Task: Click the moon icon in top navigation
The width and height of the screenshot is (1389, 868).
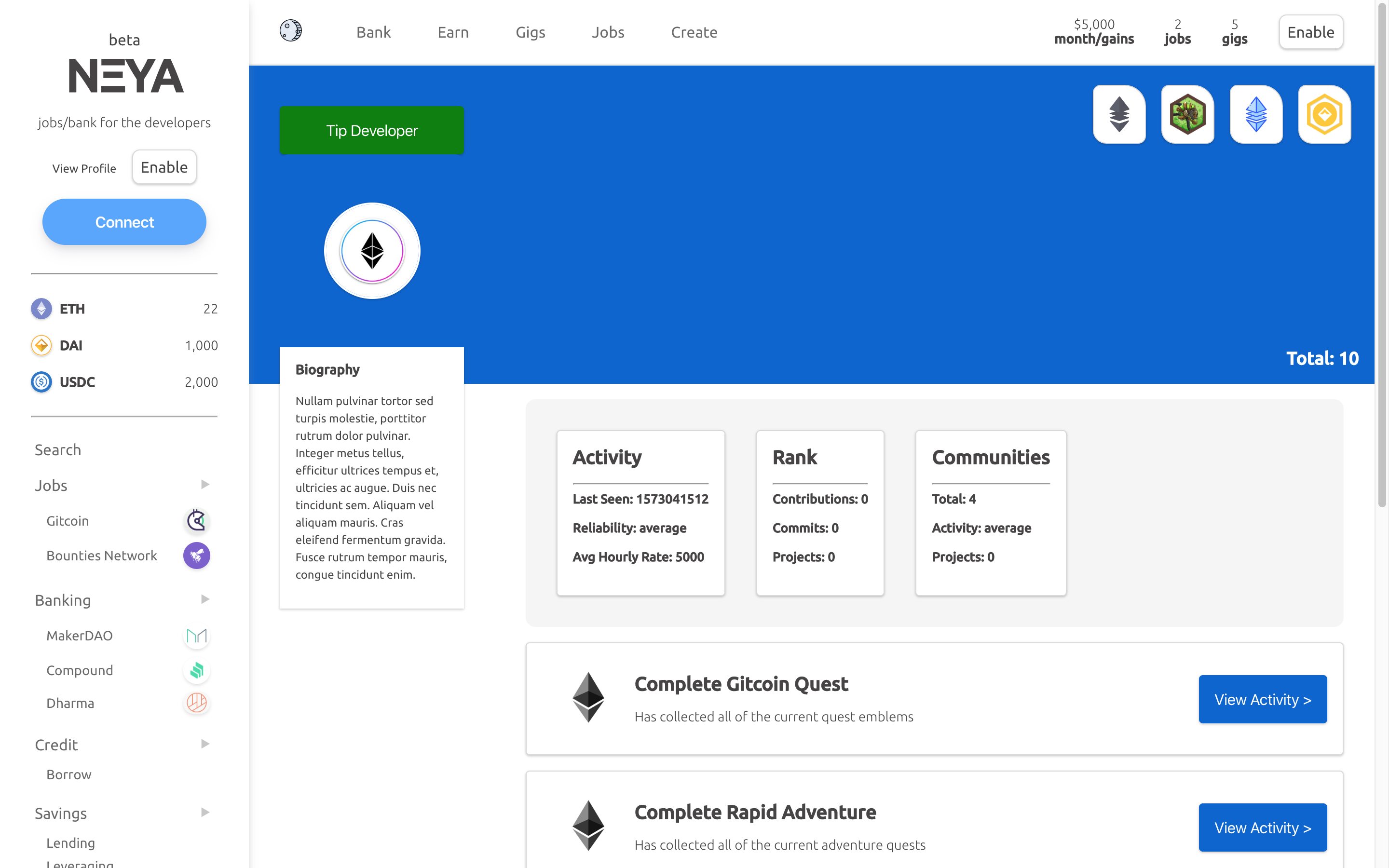Action: [290, 31]
